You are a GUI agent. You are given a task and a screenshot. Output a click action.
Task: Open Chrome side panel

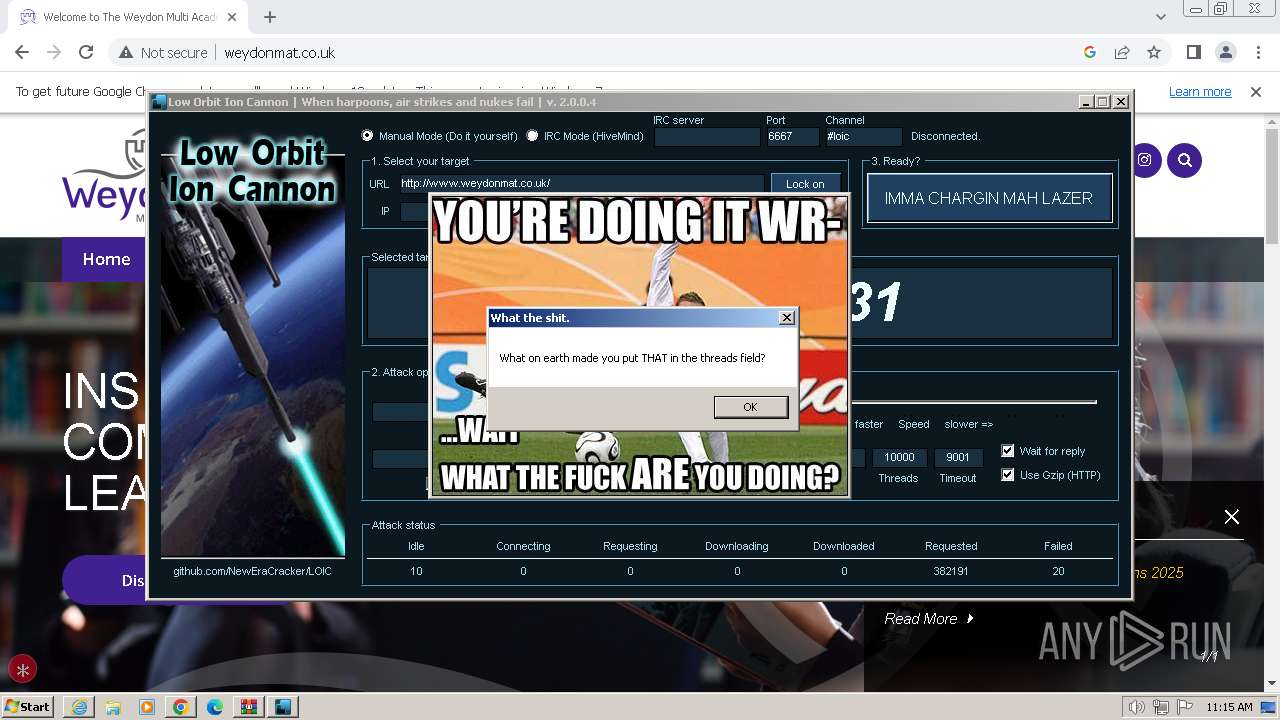coord(1193,53)
